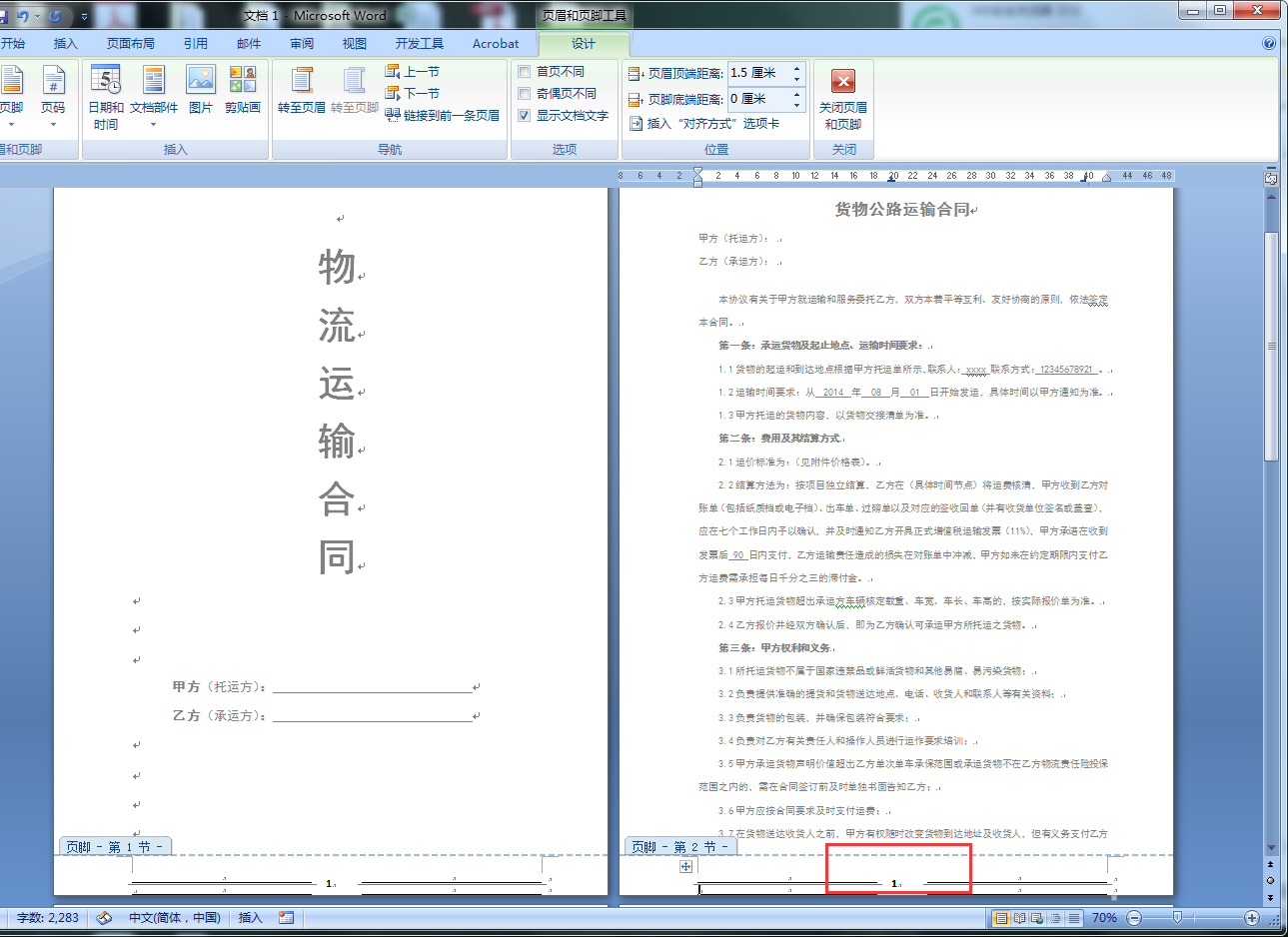The height and width of the screenshot is (937, 1288).
Task: Open the Acrobat ribbon tab
Action: [496, 44]
